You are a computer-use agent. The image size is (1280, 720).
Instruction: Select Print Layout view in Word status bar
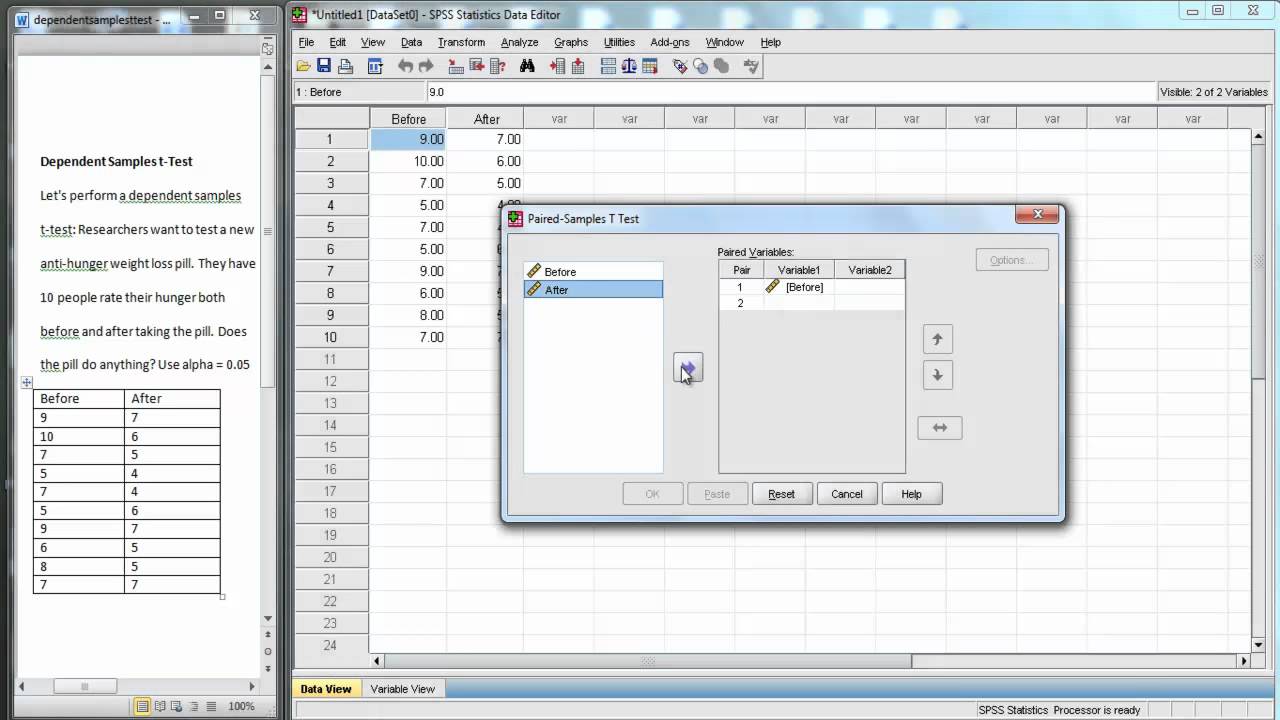coord(143,706)
